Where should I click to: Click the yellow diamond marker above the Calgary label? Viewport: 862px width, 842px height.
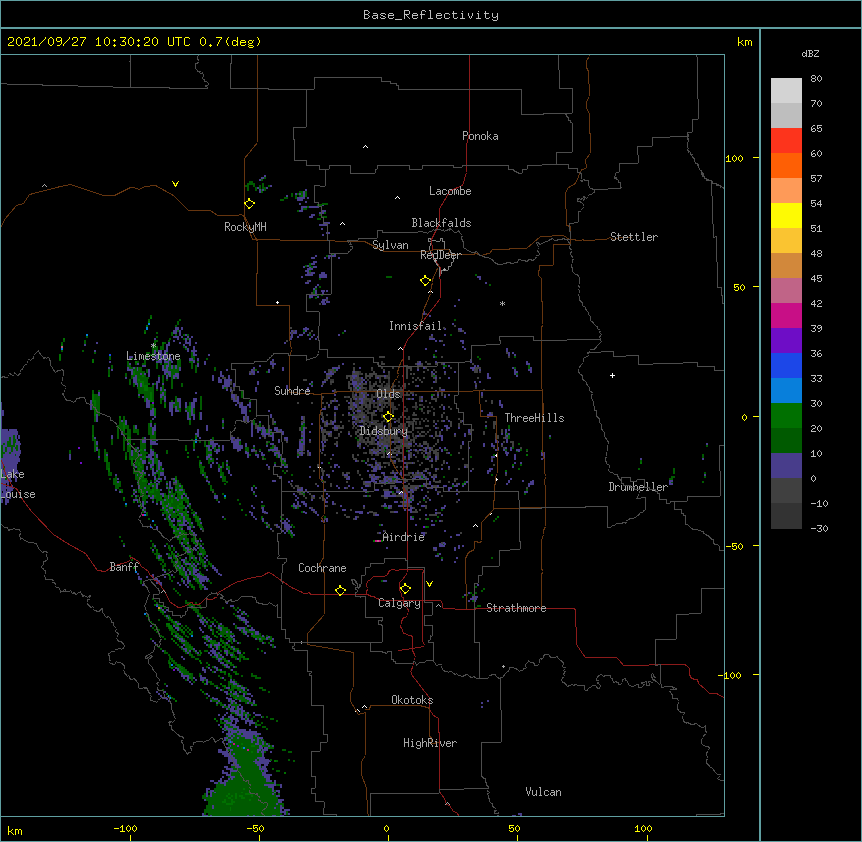point(405,589)
